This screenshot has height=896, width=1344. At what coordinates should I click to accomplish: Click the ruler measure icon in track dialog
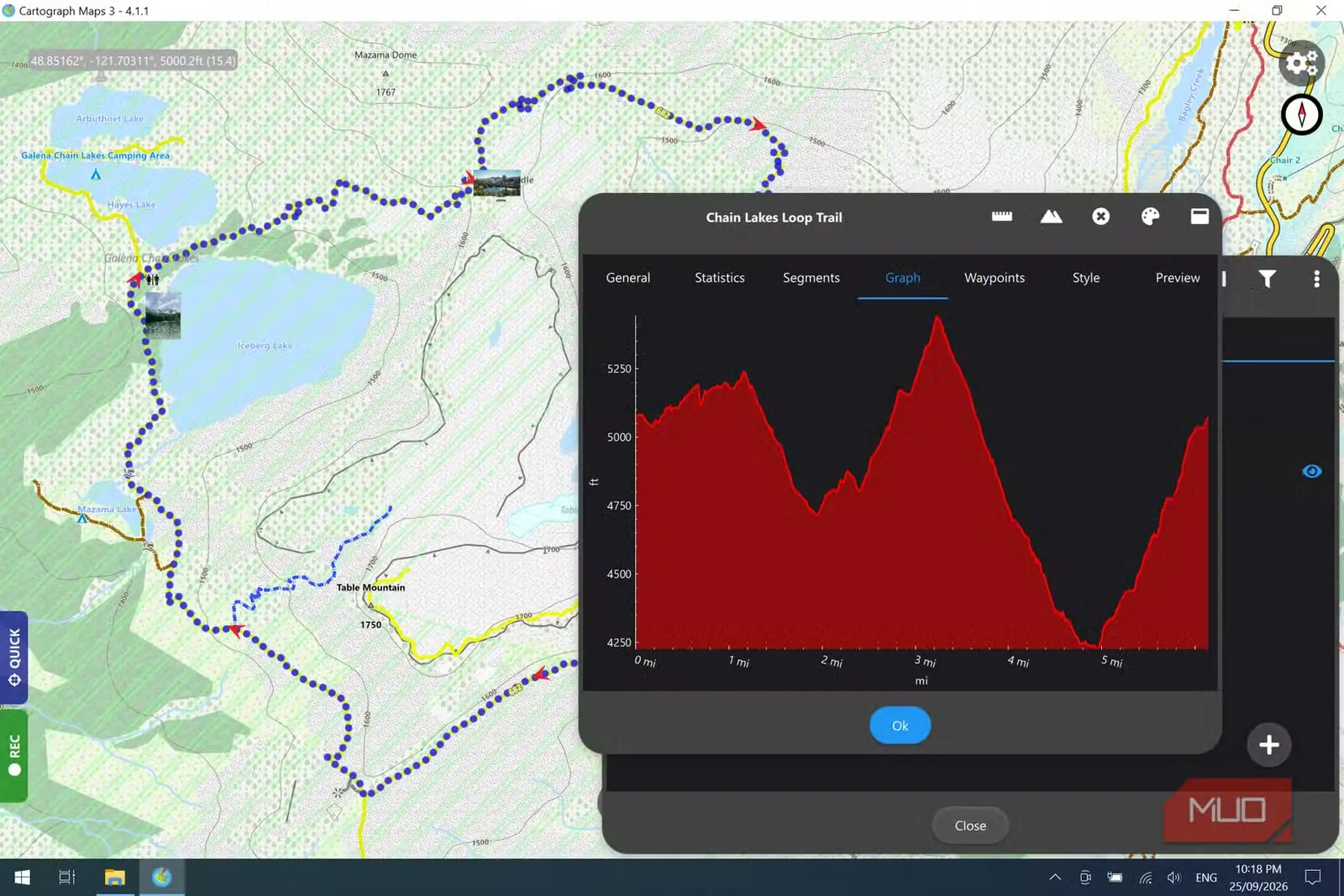click(1001, 217)
